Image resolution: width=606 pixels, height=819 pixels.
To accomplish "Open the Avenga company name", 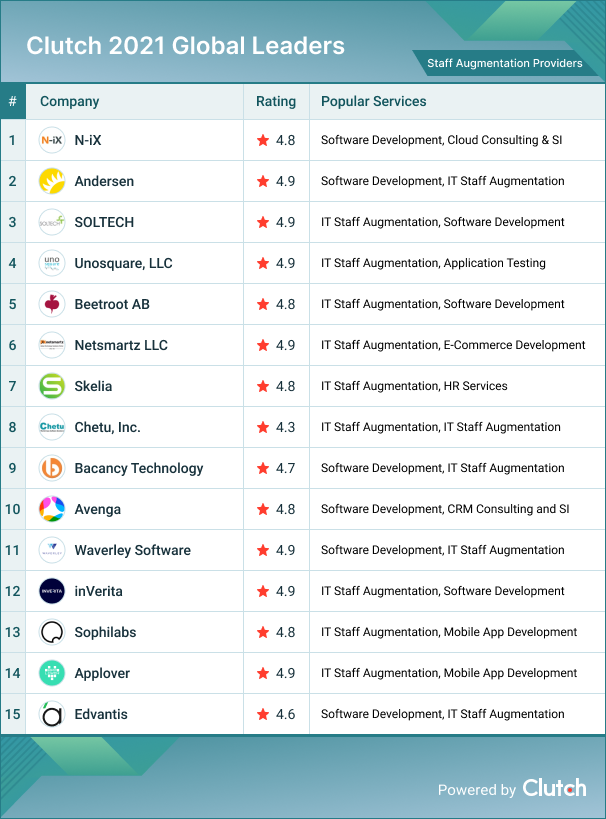I will coord(98,509).
